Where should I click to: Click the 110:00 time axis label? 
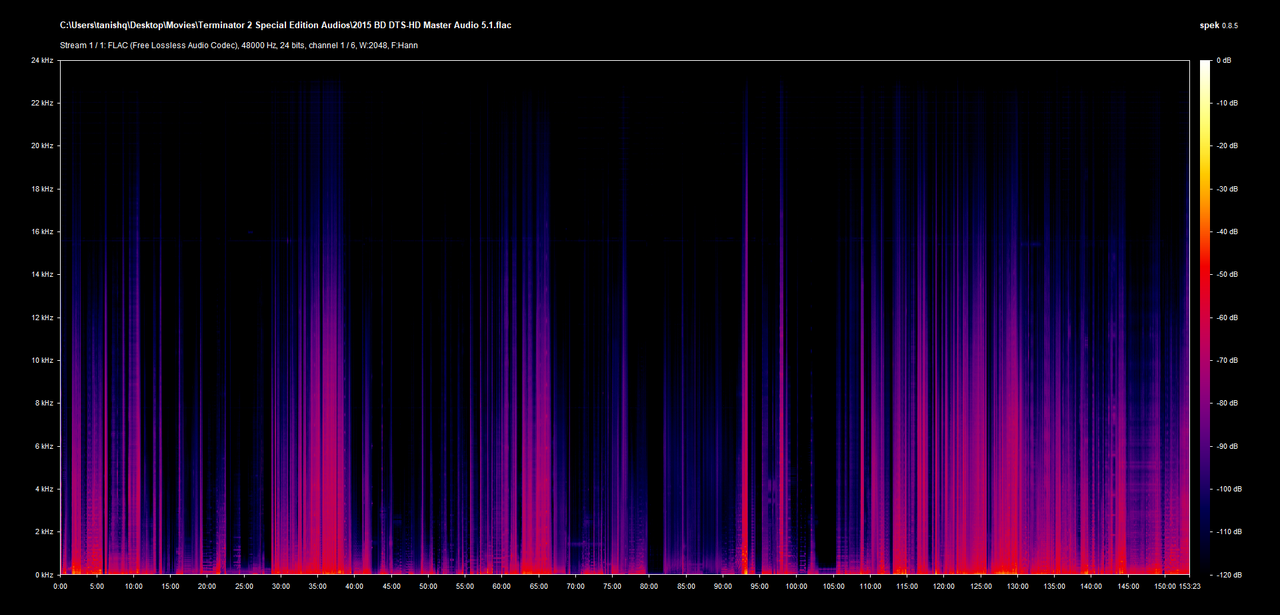click(x=870, y=587)
